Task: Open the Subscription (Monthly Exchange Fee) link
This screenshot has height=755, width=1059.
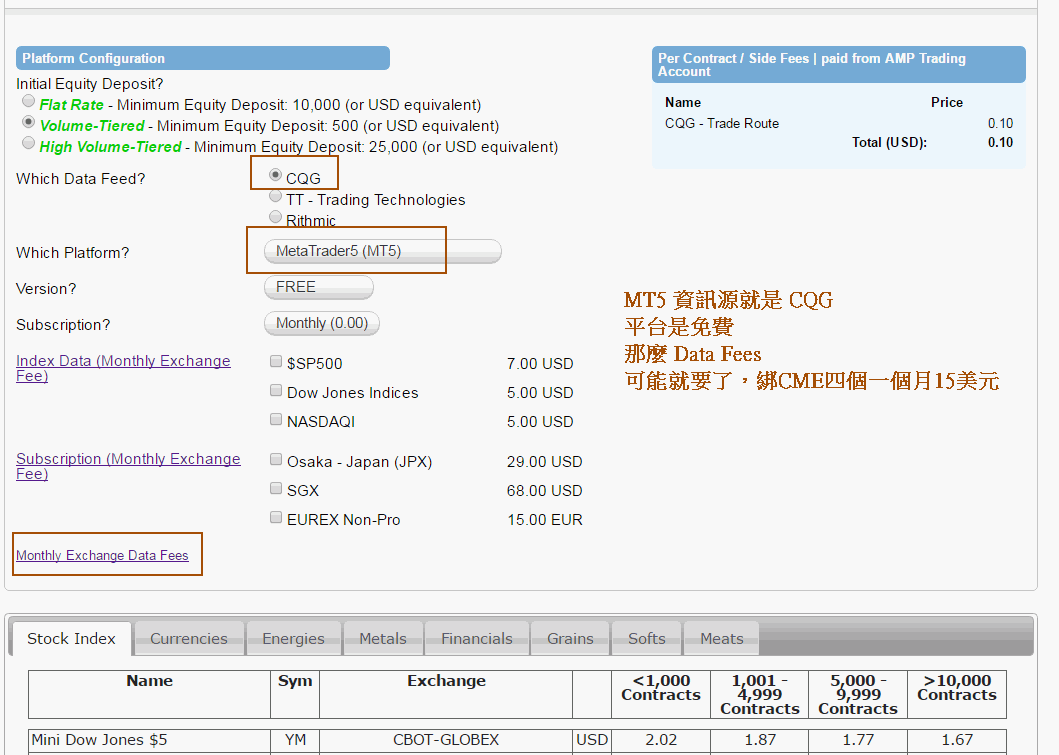Action: coord(128,466)
